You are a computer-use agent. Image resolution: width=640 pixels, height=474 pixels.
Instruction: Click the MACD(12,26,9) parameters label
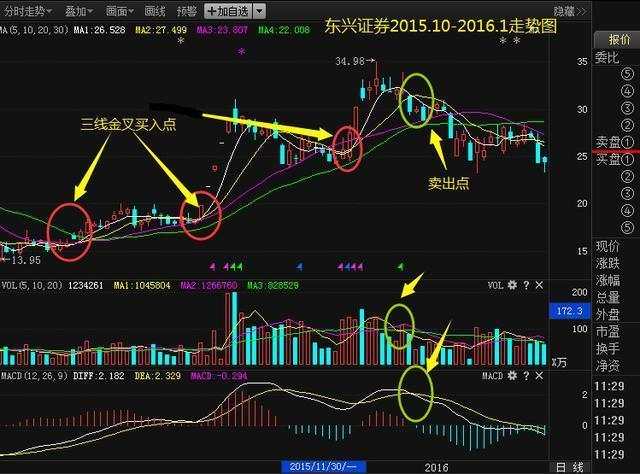point(34,376)
